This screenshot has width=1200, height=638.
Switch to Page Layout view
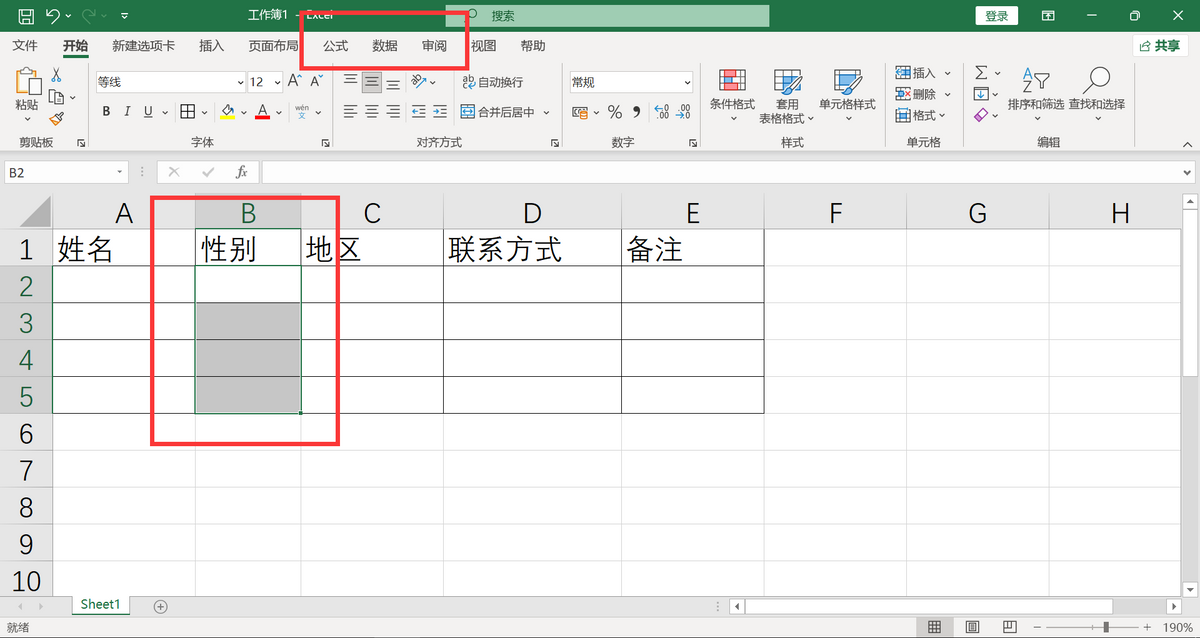coord(972,627)
